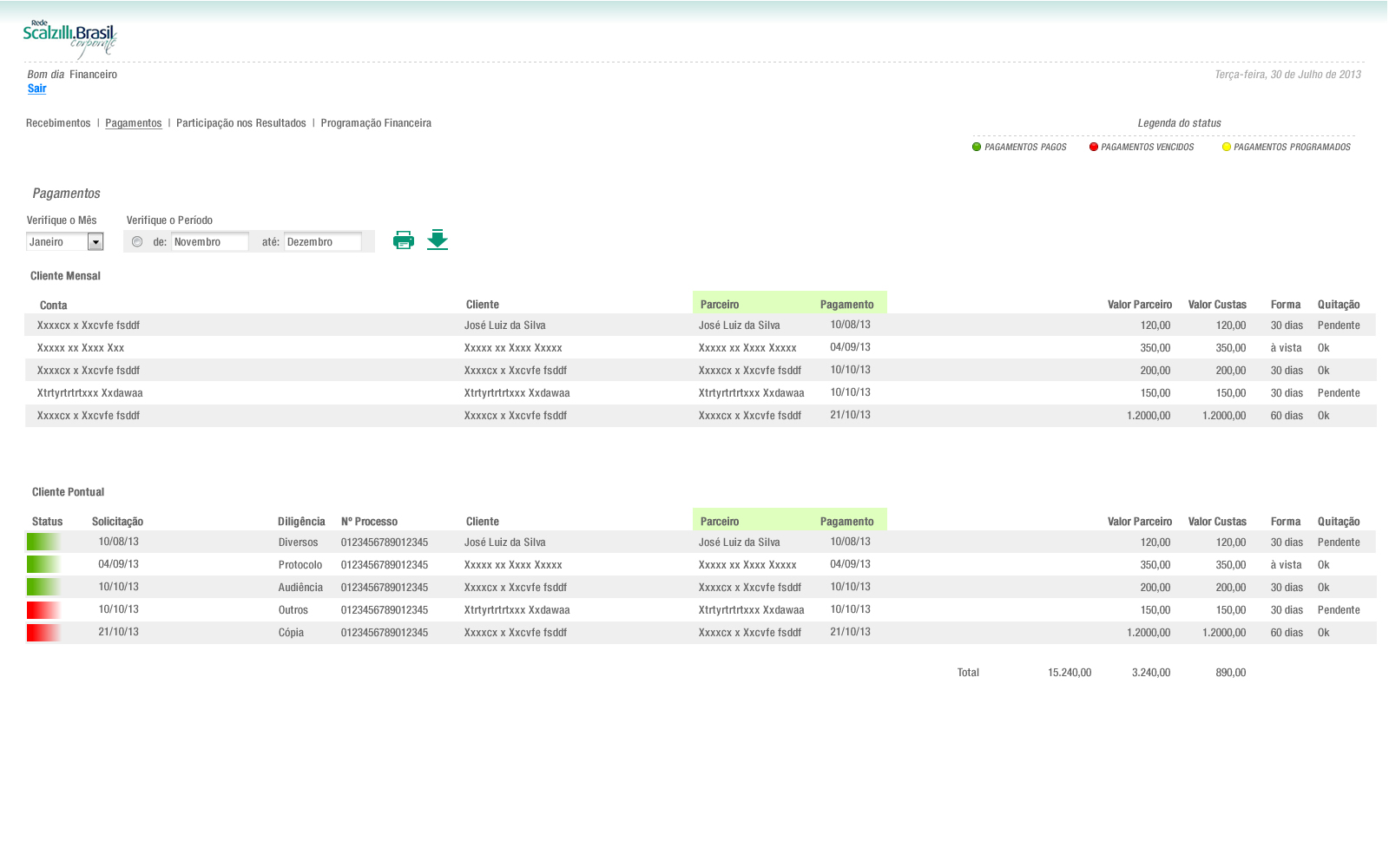The image size is (1389, 868).
Task: Click the green download arrow icon
Action: coord(438,240)
